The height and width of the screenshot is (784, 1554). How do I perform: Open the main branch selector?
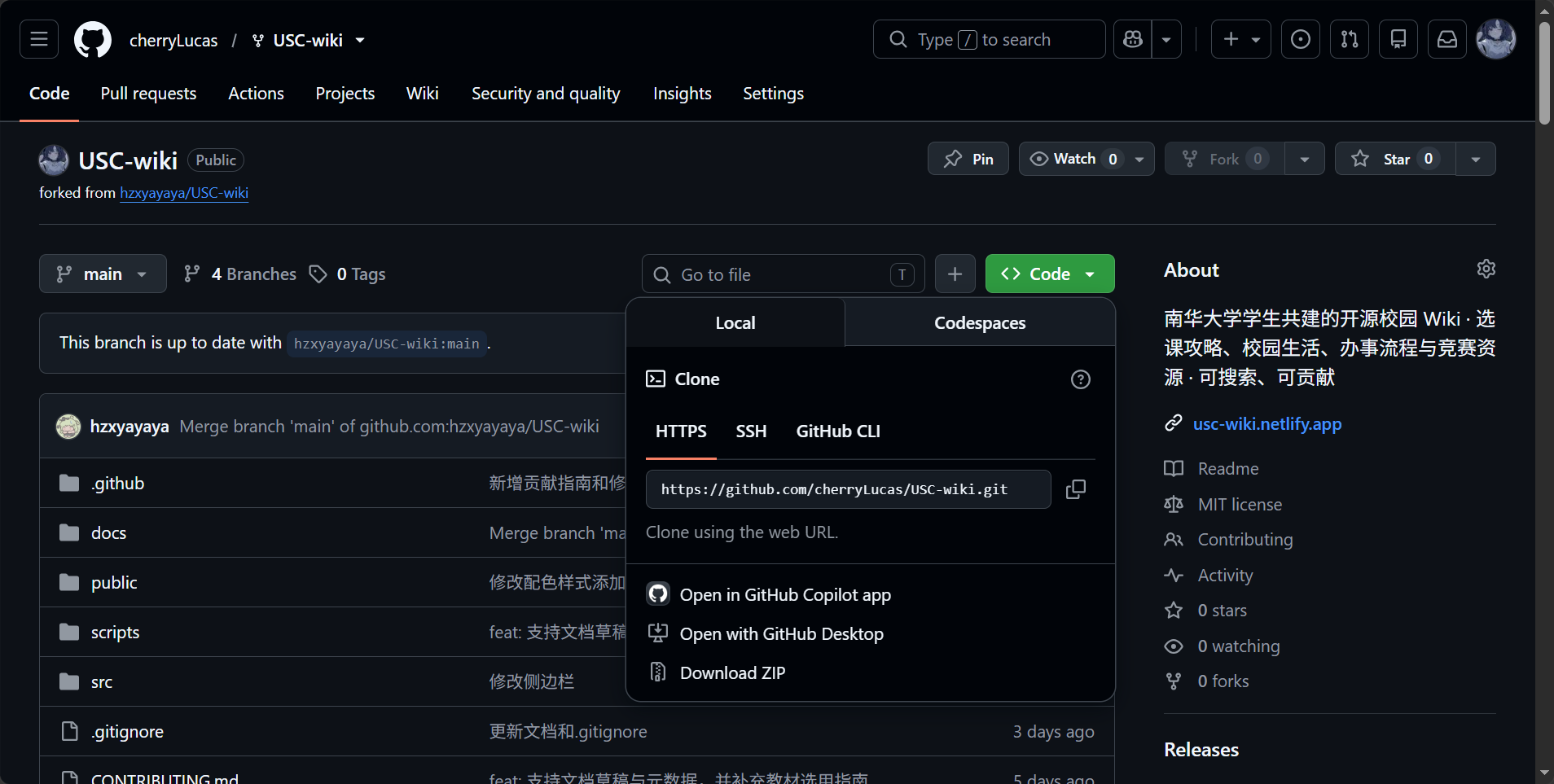pos(103,274)
